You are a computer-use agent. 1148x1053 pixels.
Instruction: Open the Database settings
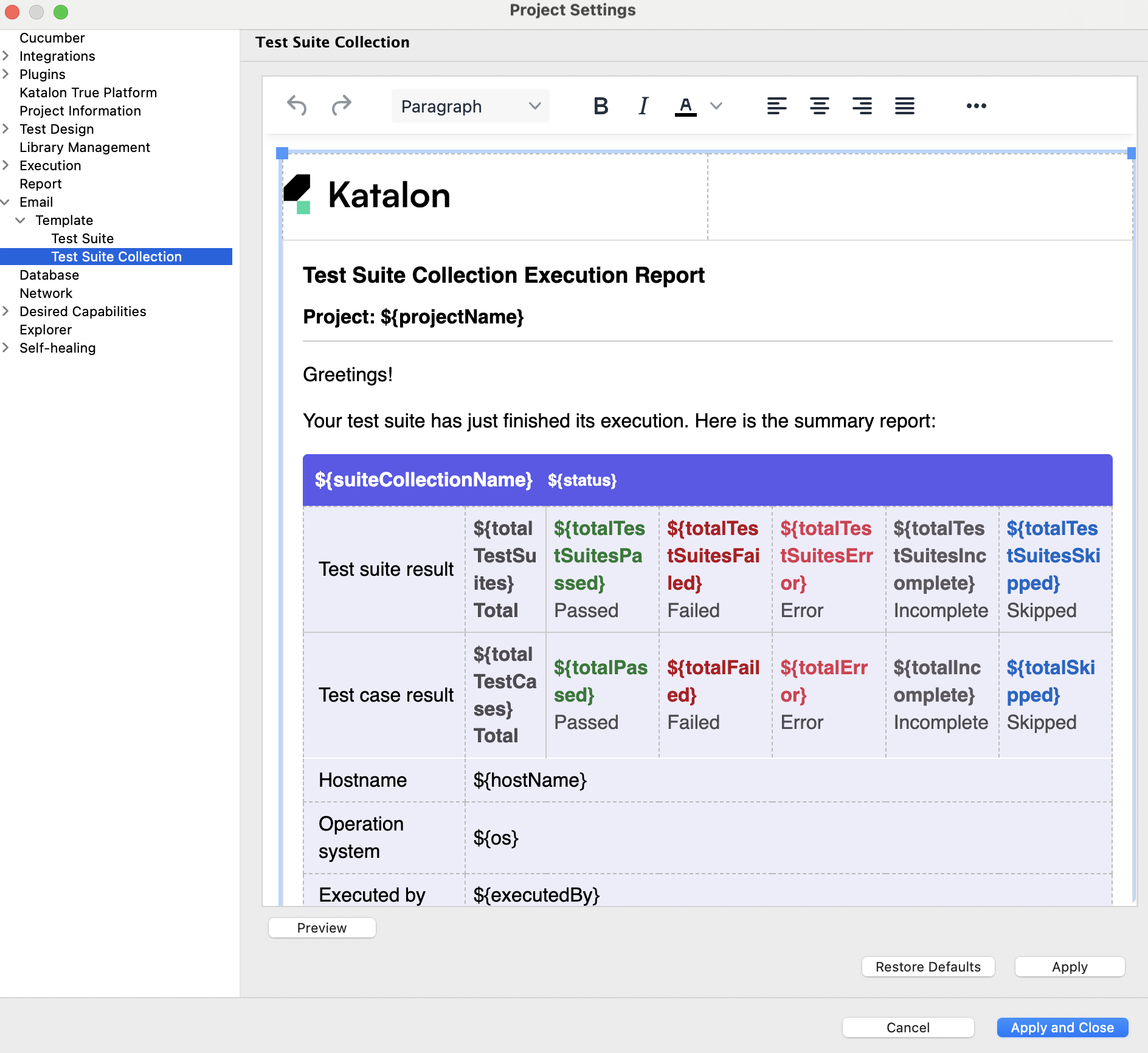[x=49, y=275]
